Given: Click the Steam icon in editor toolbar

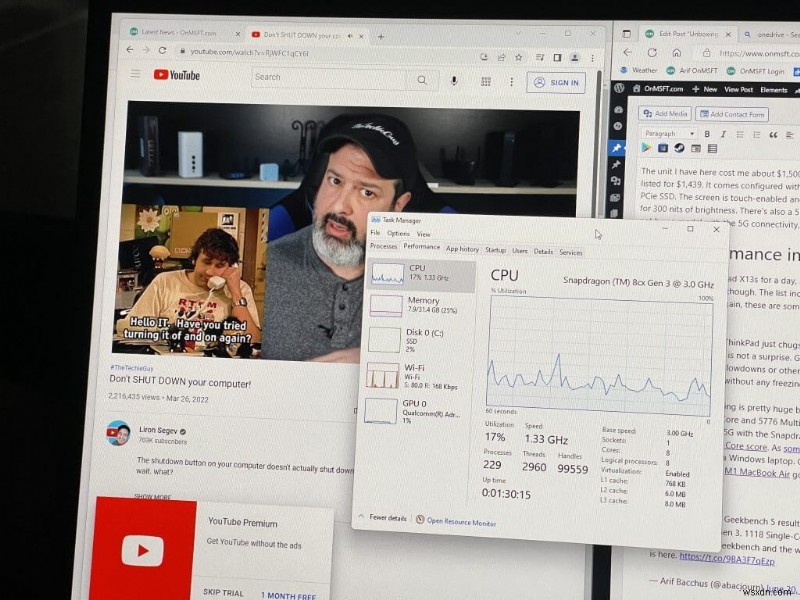Looking at the screenshot, I should (679, 148).
